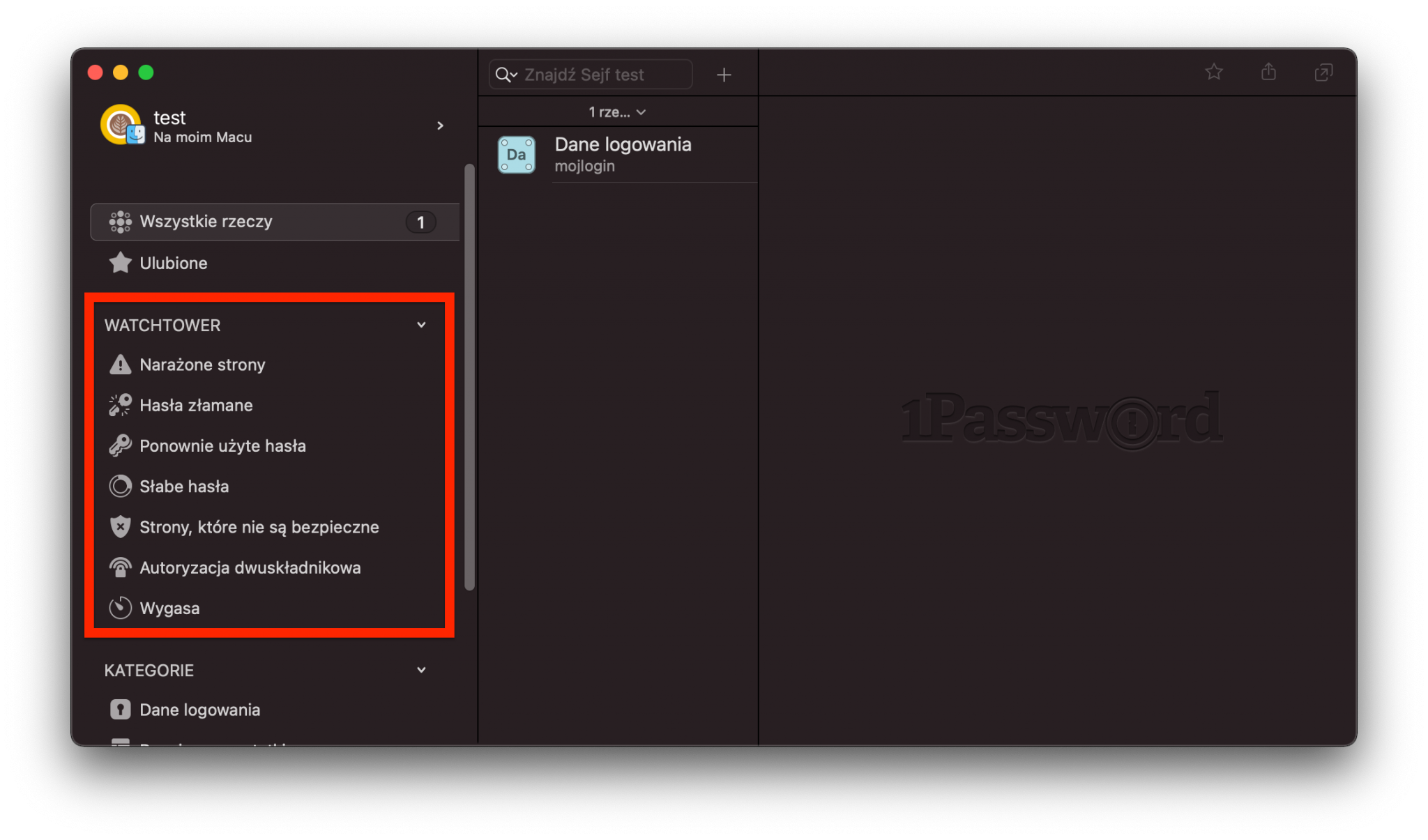Click the circle icon for Słabe hasła

click(x=120, y=487)
